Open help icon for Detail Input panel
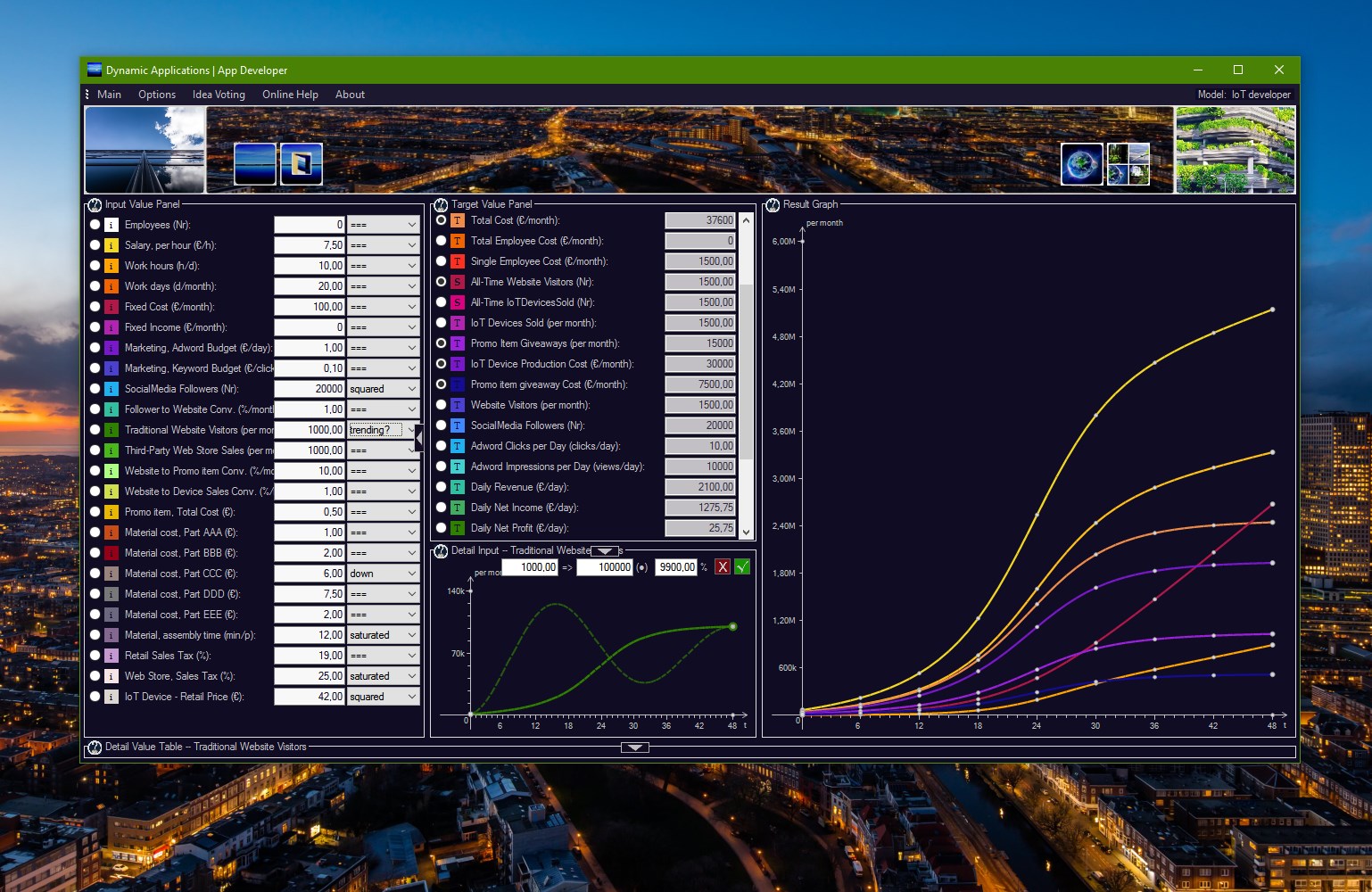1372x892 pixels. pos(441,550)
